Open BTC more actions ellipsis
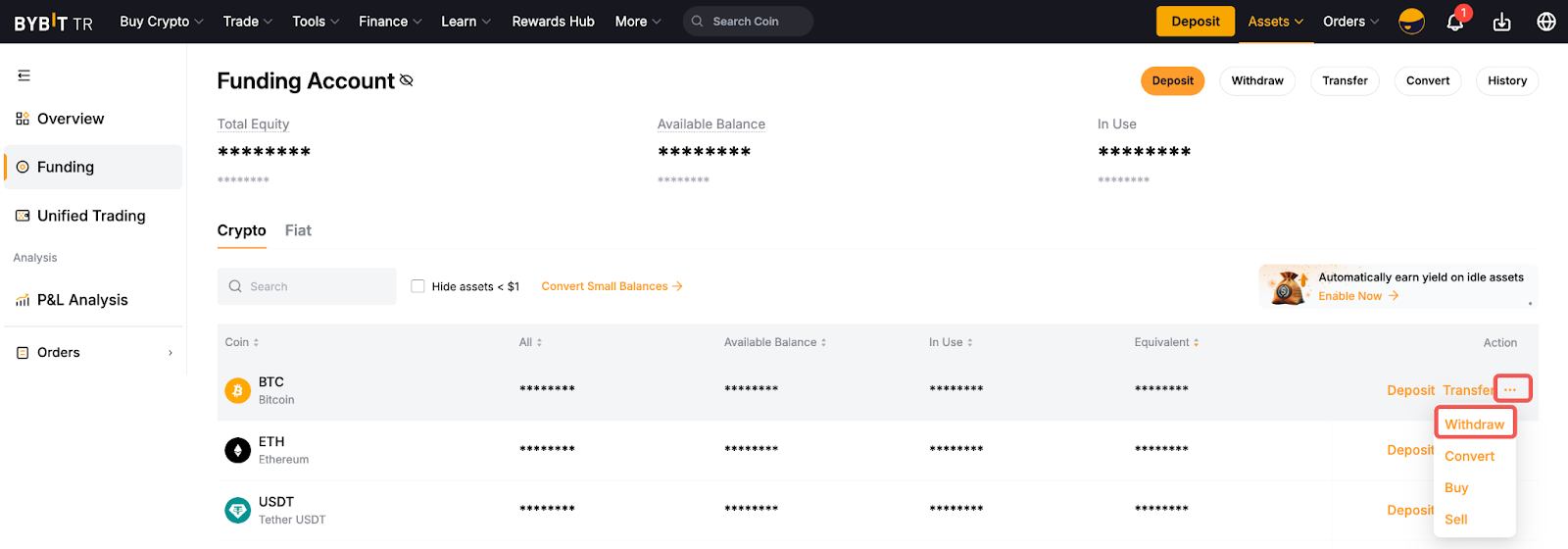1568x549 pixels. coord(1510,390)
